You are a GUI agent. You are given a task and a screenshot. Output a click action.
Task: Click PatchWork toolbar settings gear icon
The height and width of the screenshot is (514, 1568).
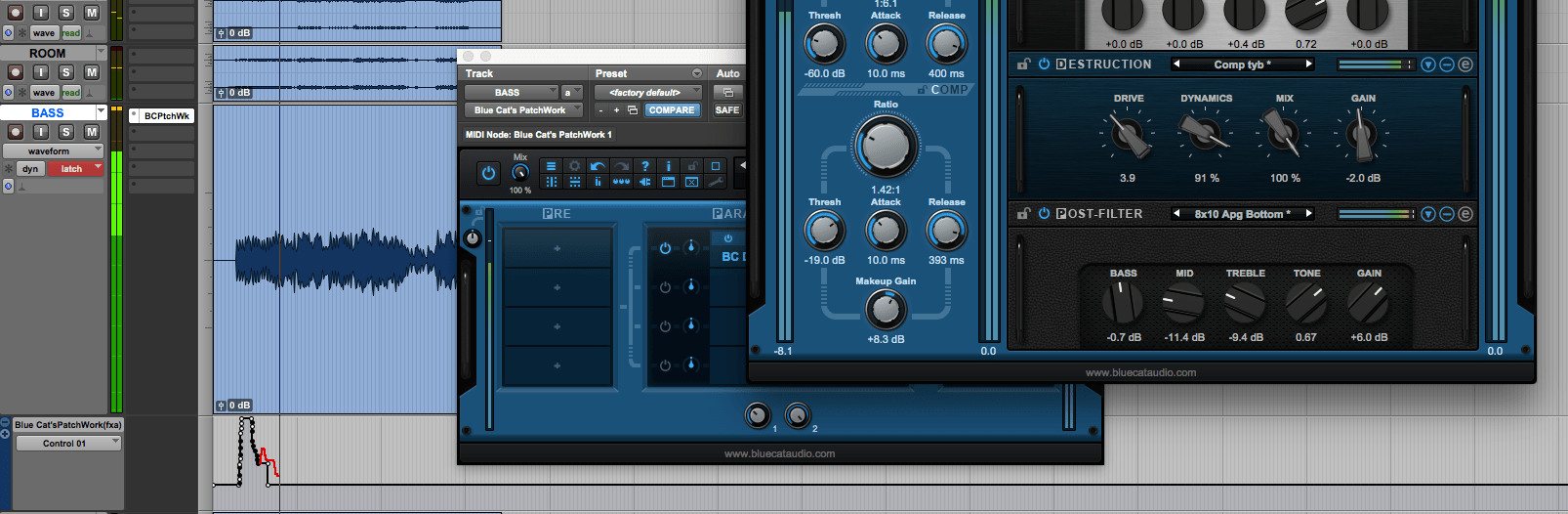(x=574, y=166)
